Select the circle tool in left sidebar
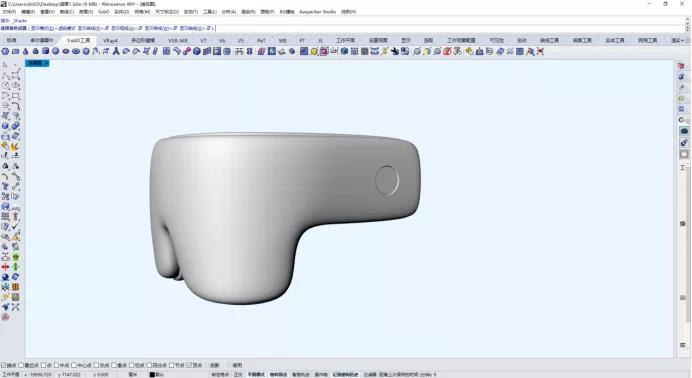This screenshot has height=378, width=692. 5,86
